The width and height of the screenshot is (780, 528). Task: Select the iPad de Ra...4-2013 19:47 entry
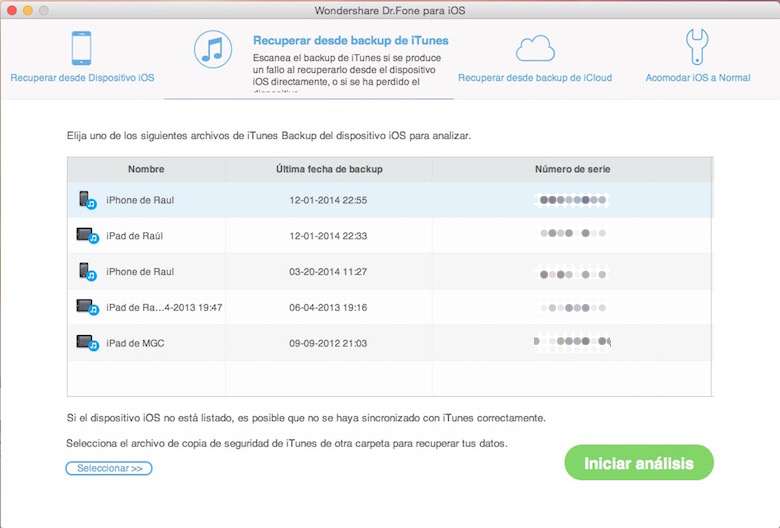pos(164,308)
